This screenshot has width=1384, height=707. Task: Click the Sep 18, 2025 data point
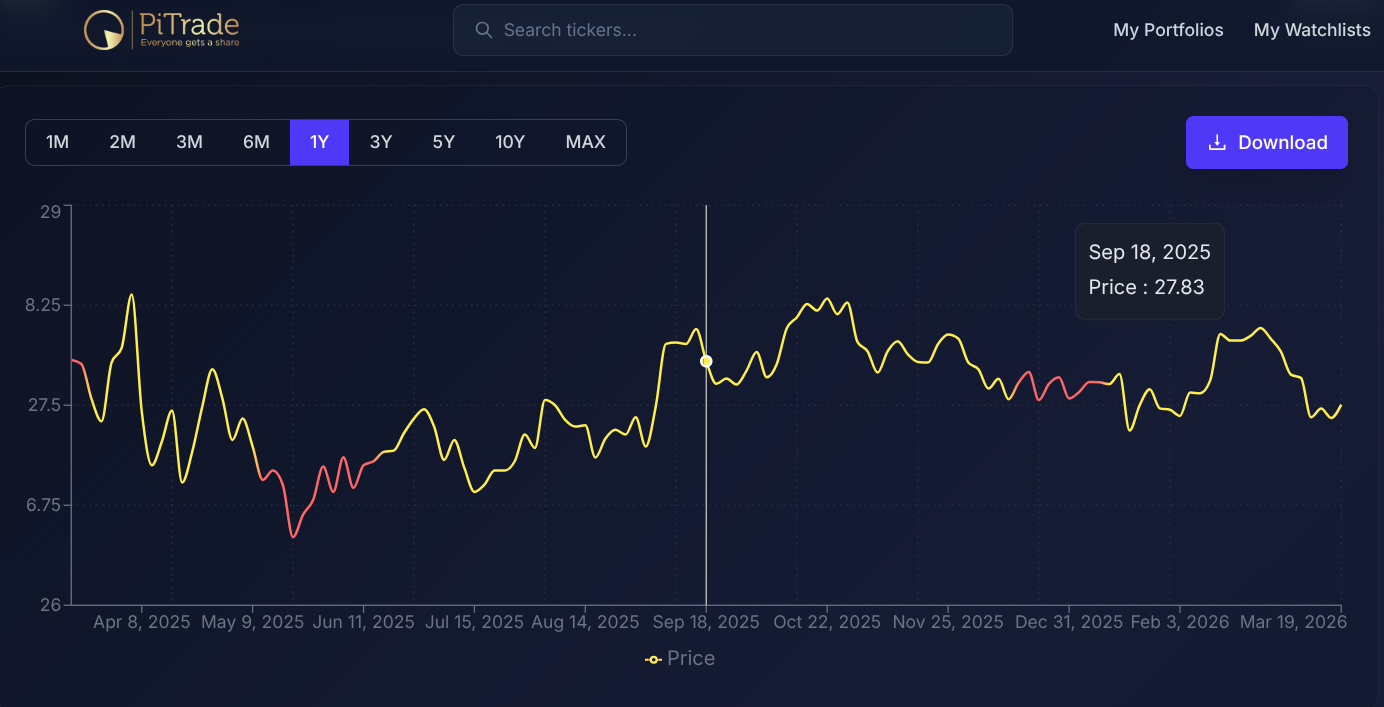[706, 361]
